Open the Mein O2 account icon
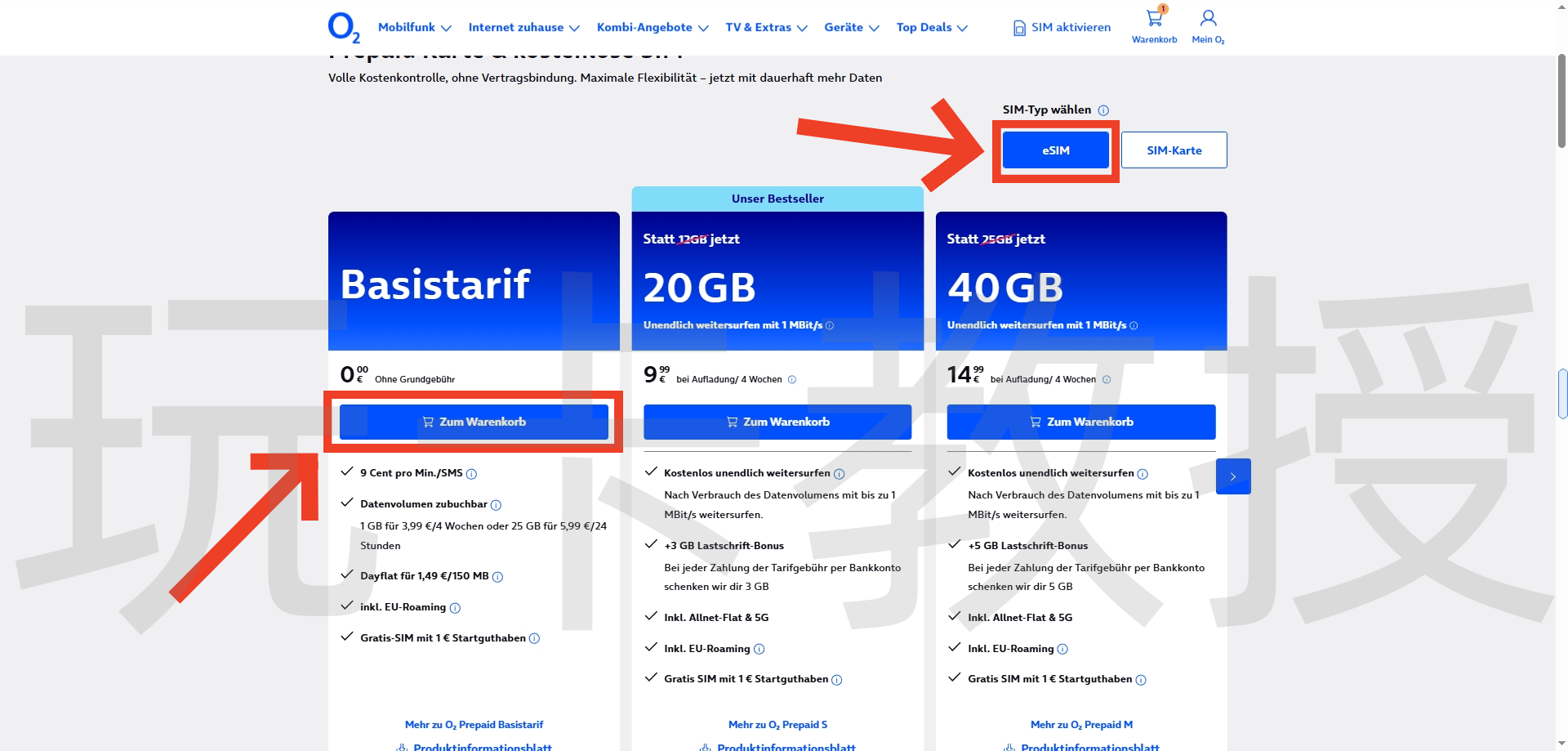The height and width of the screenshot is (751, 1568). coord(1208,20)
